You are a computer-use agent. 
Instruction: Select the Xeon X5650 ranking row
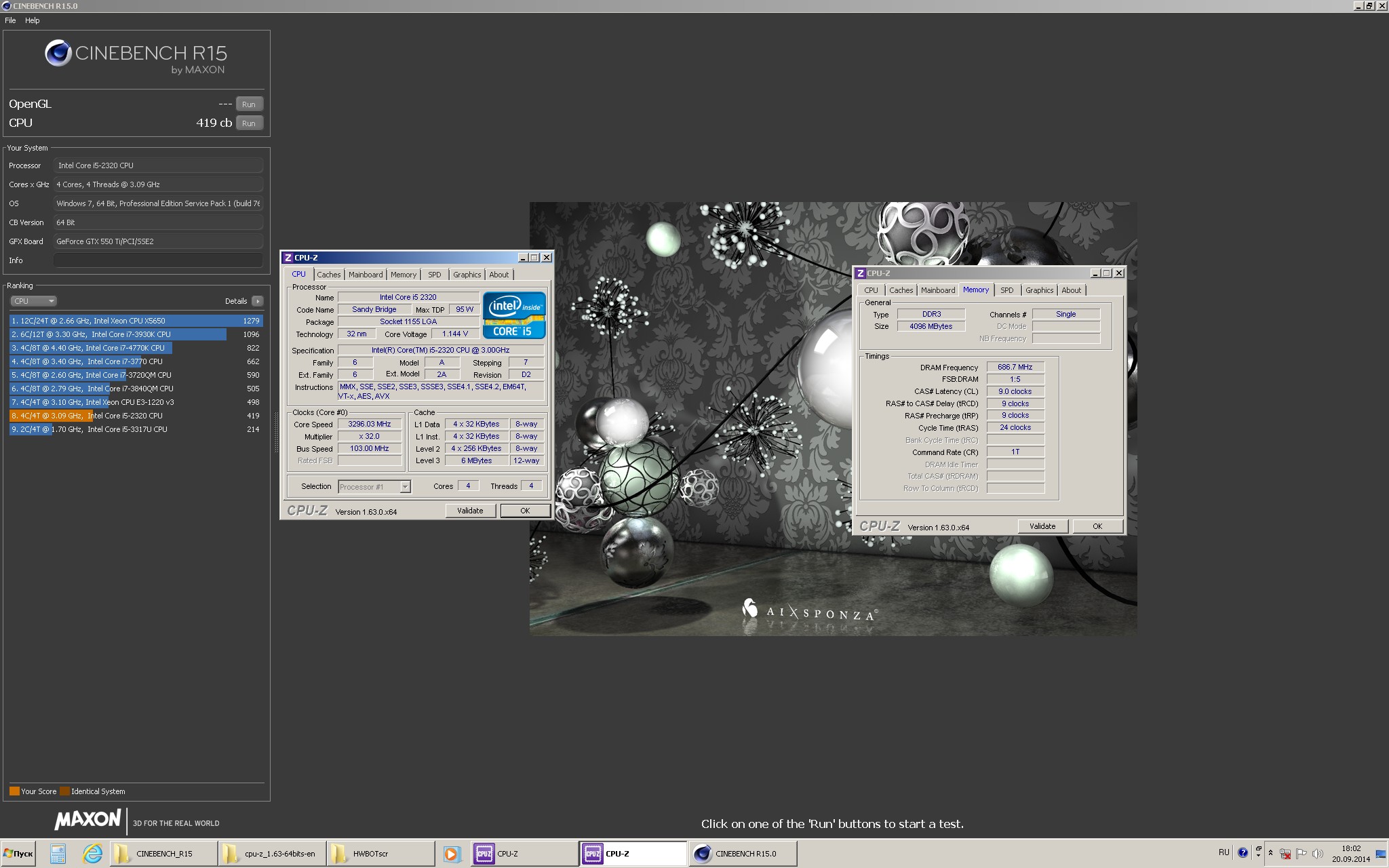point(136,321)
